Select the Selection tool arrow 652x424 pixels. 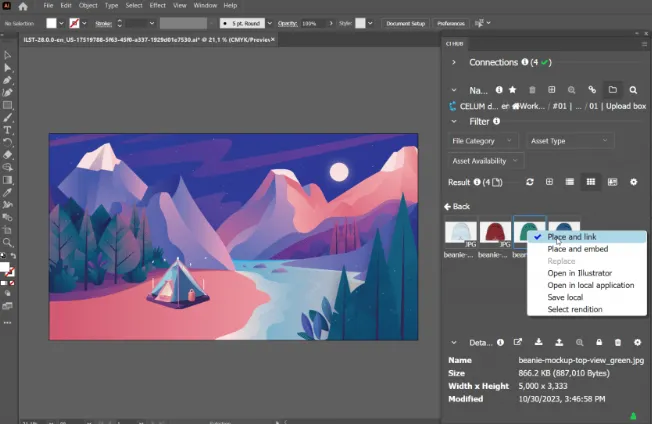[7, 55]
